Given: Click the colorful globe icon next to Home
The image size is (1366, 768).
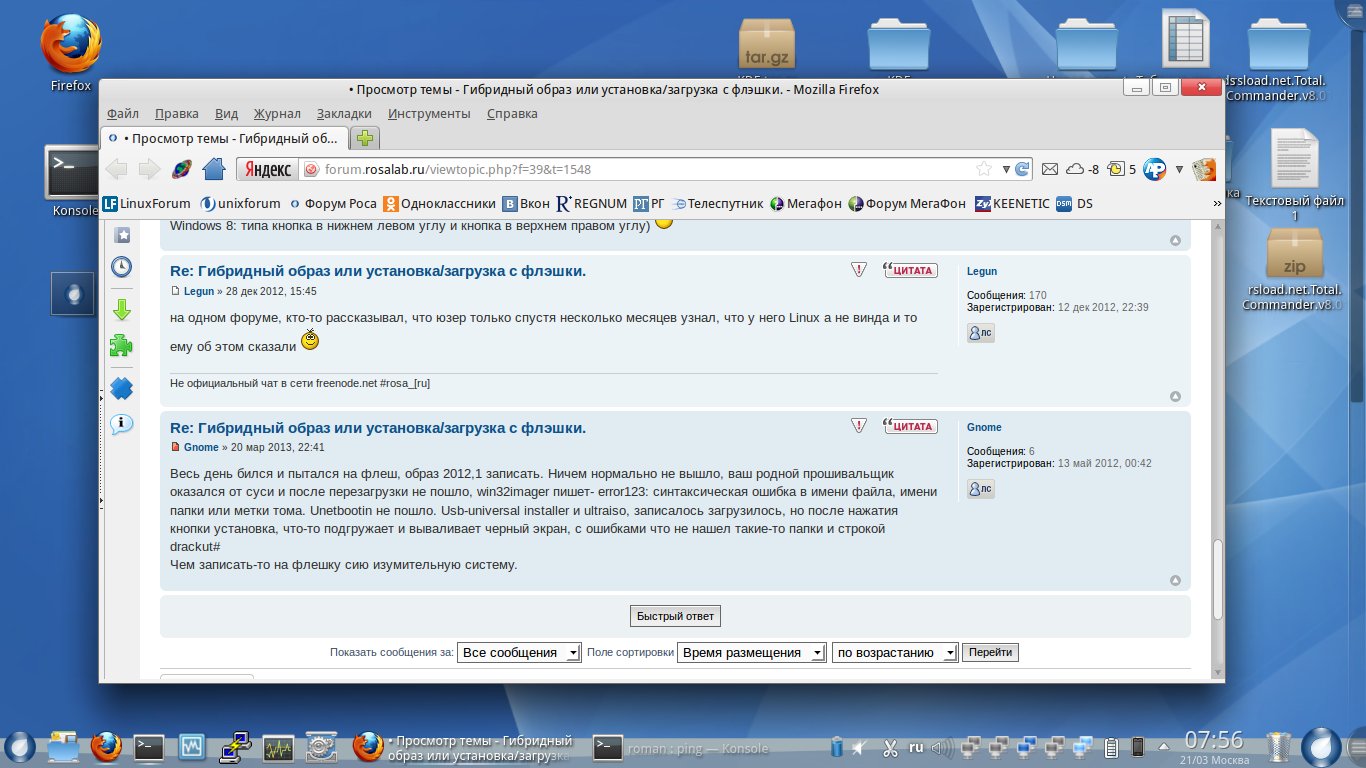Looking at the screenshot, I should click(x=181, y=169).
